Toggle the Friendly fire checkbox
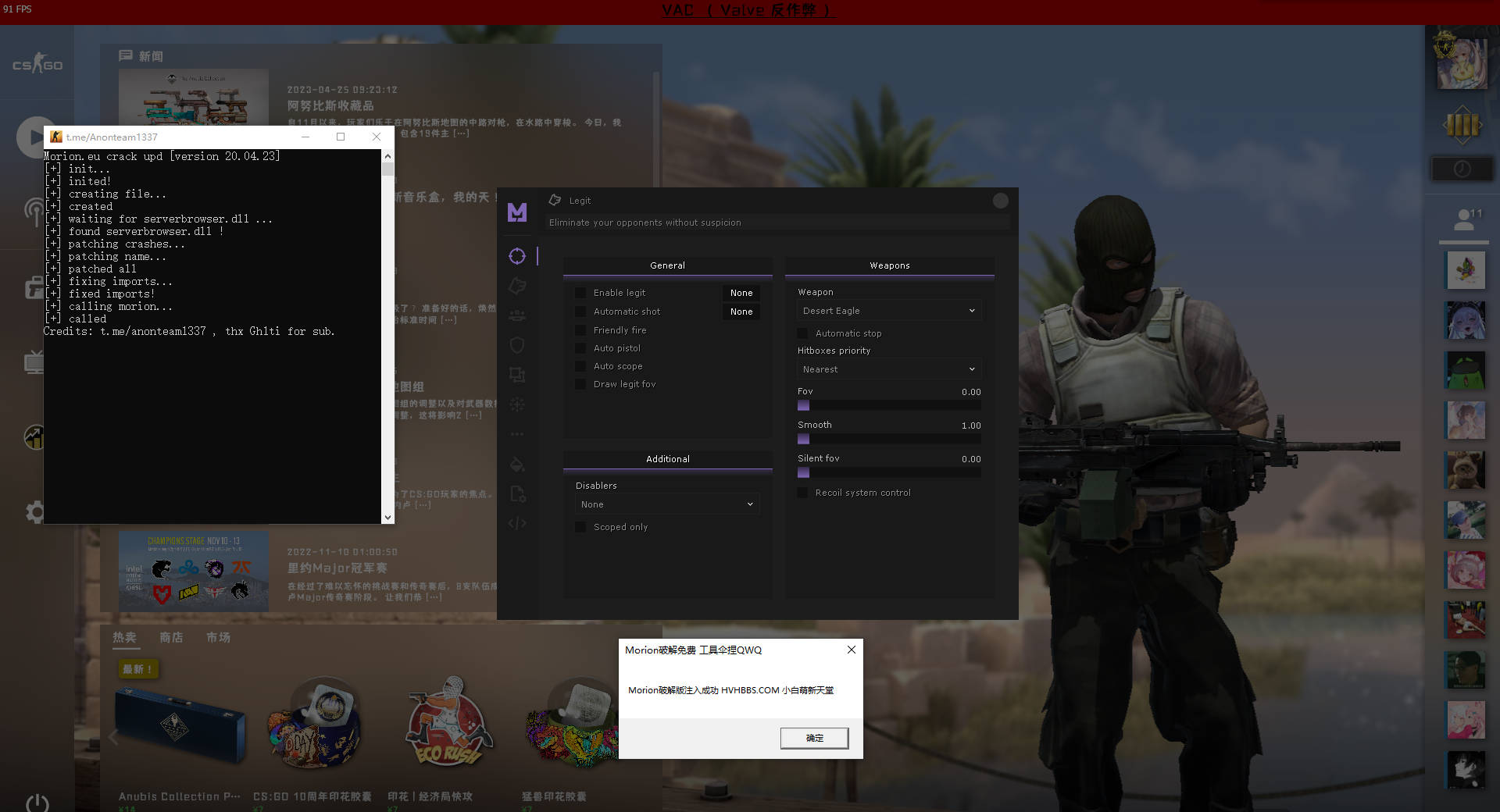 coord(580,330)
